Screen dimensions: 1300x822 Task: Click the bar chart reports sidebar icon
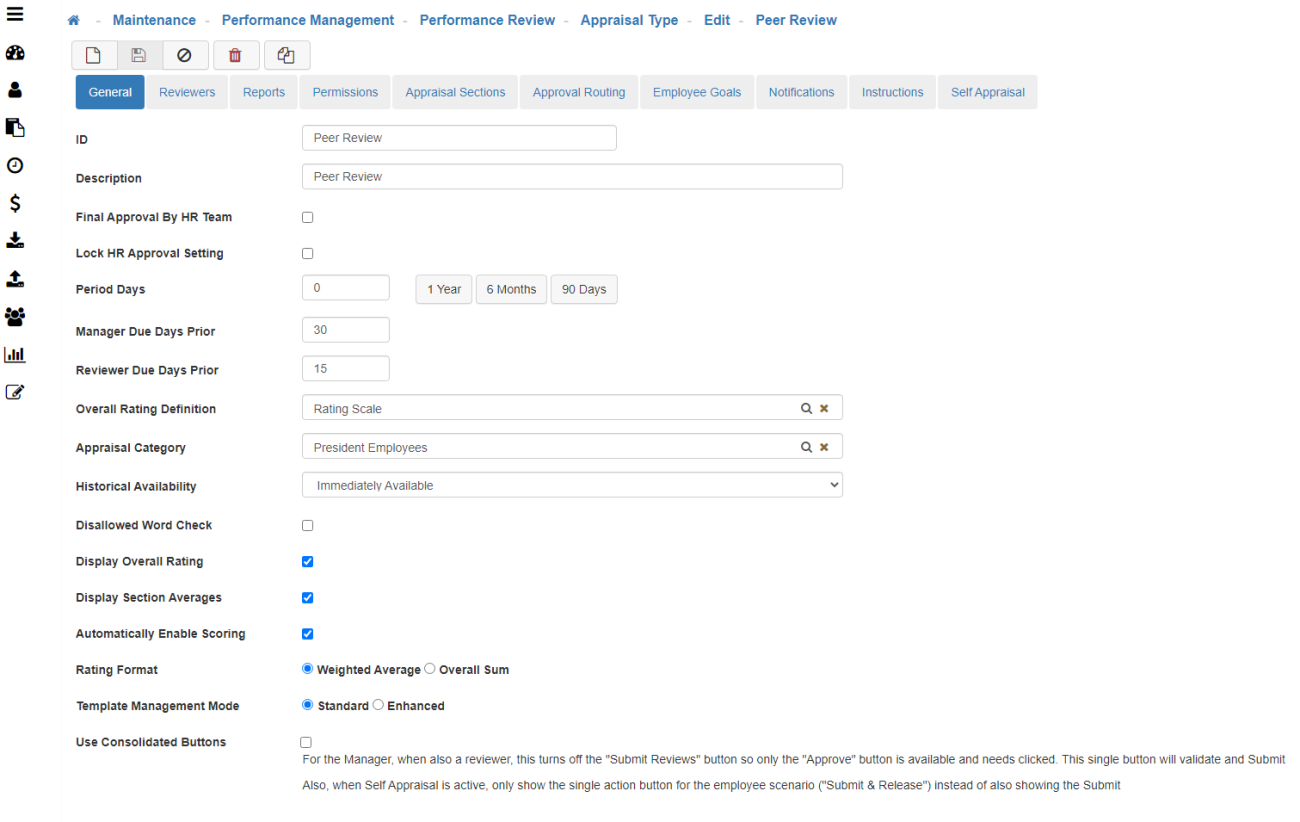[x=15, y=354]
